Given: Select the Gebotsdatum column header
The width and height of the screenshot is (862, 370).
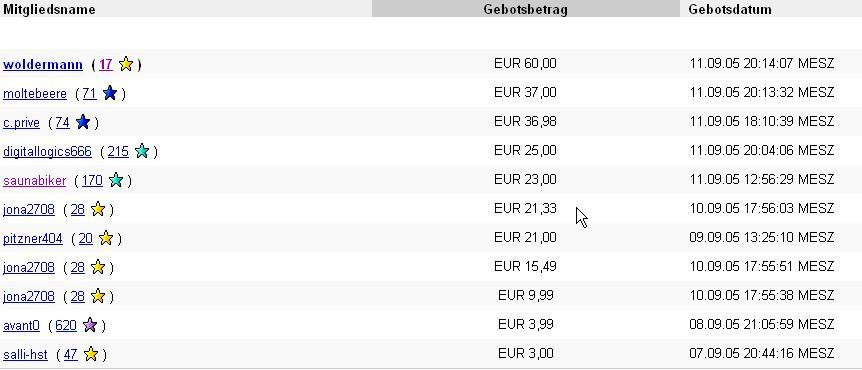Looking at the screenshot, I should click(730, 9).
